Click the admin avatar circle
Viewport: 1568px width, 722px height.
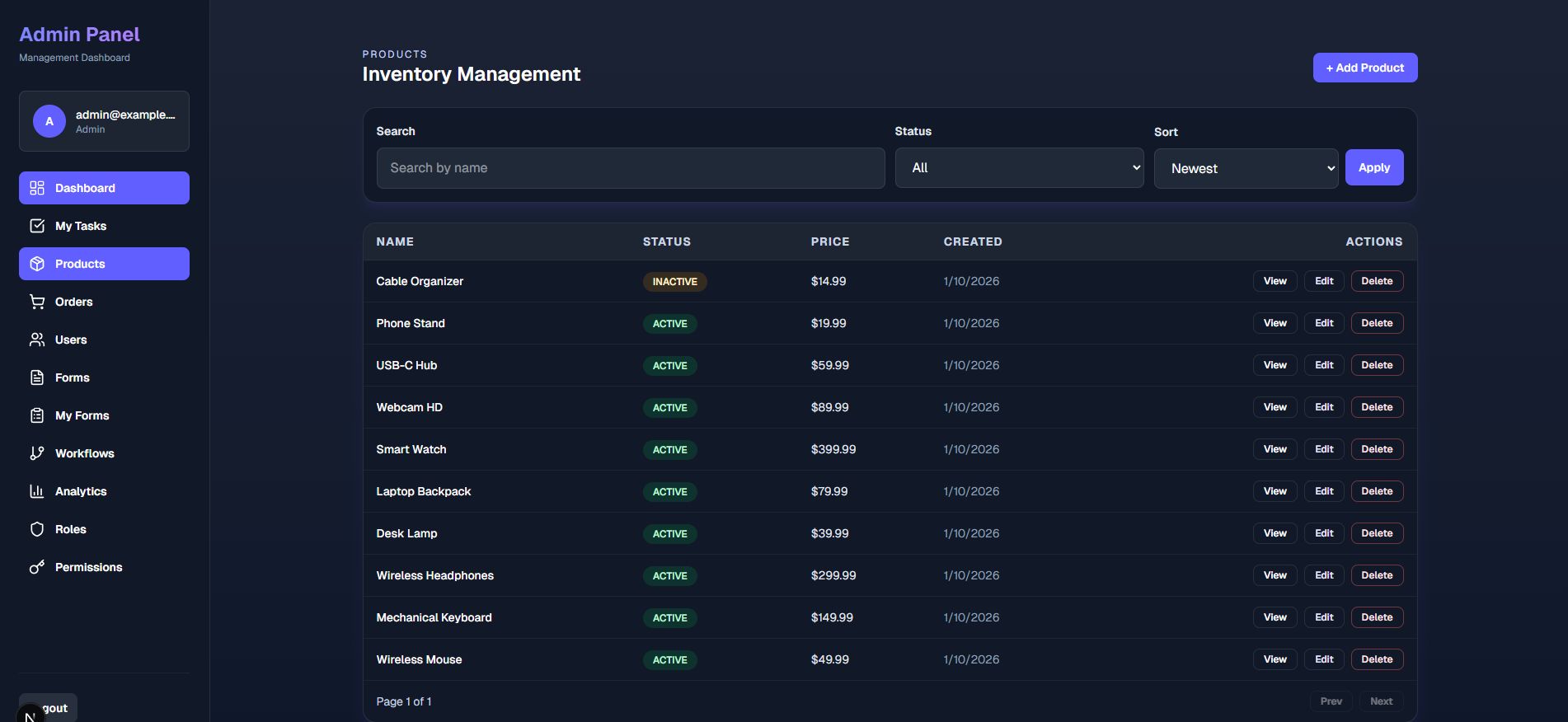[x=49, y=121]
